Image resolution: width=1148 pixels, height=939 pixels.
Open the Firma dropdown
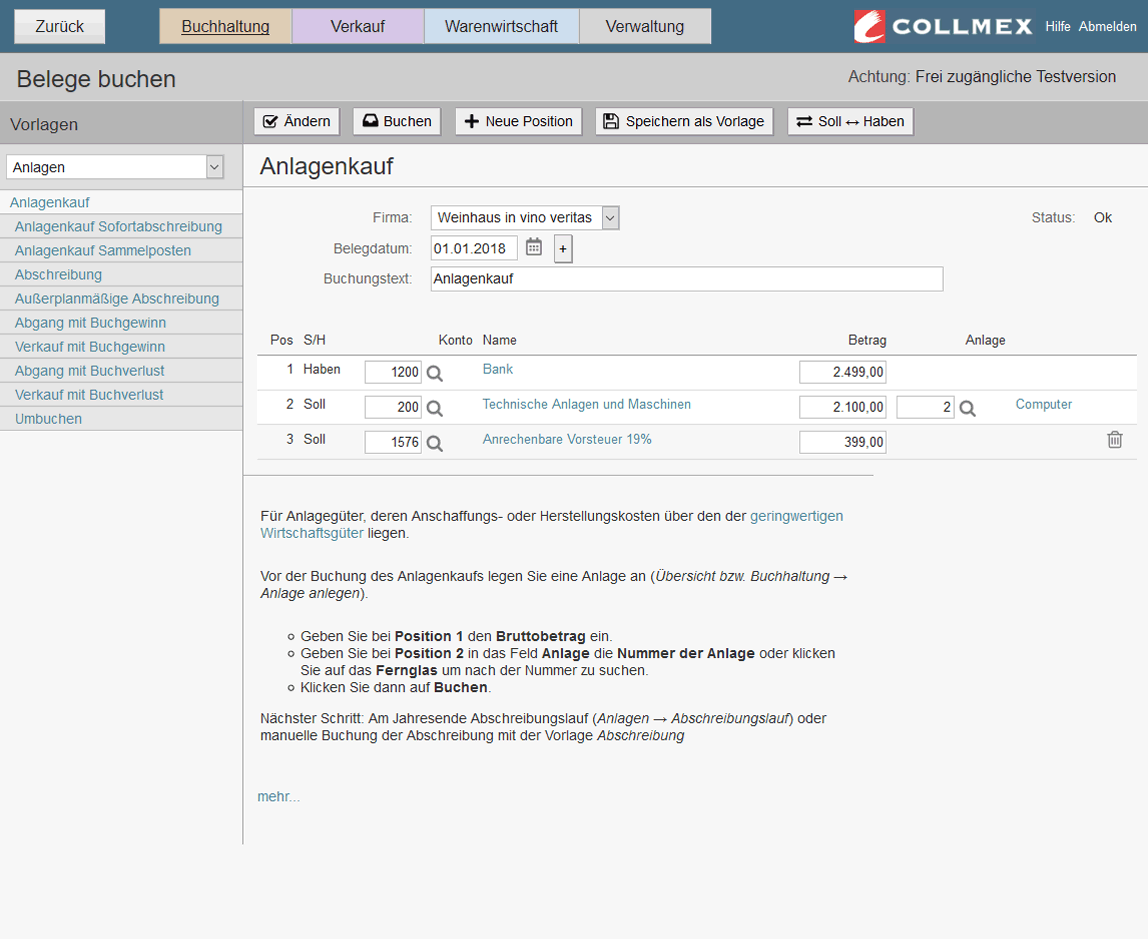coord(610,217)
